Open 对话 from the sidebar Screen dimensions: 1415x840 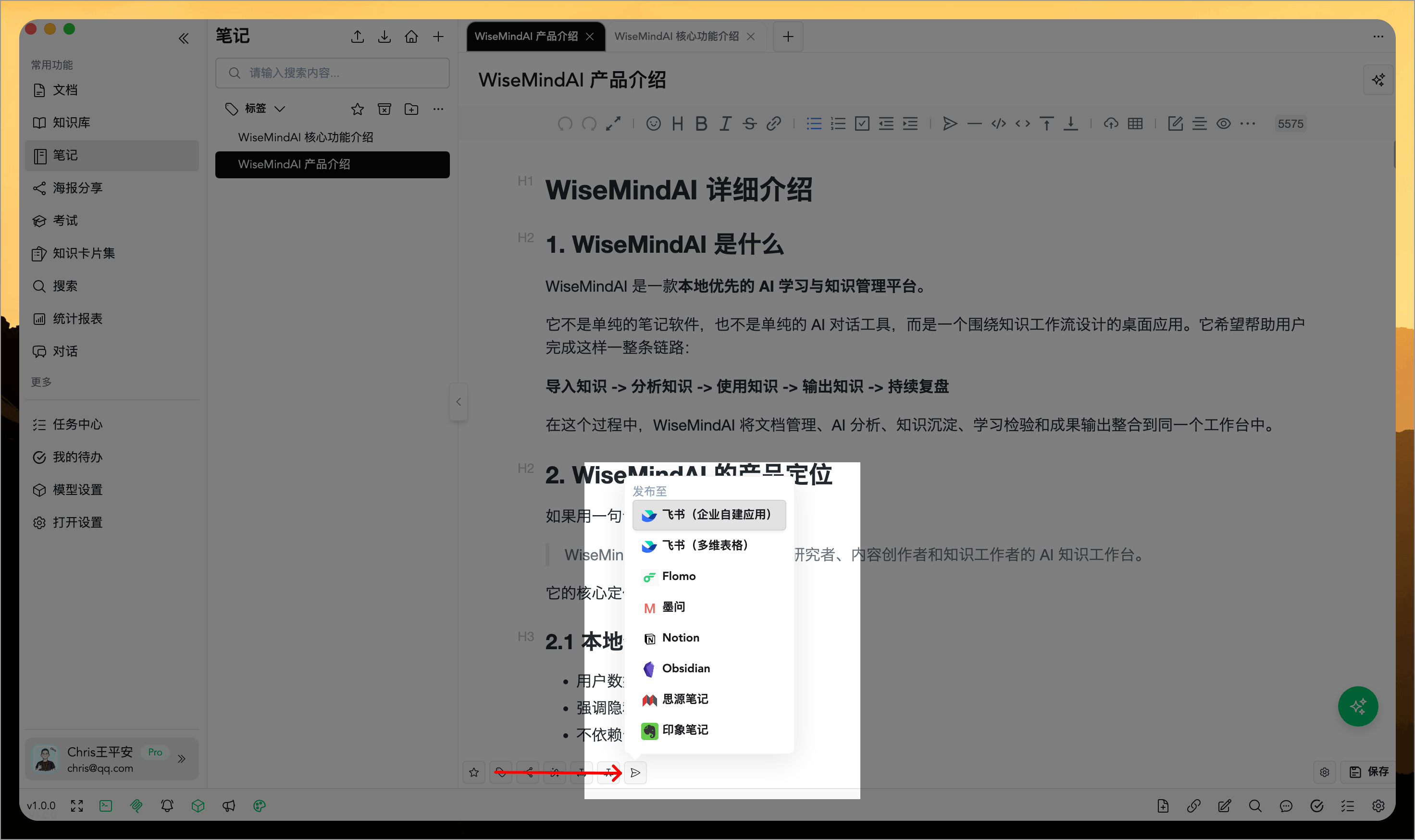point(65,351)
